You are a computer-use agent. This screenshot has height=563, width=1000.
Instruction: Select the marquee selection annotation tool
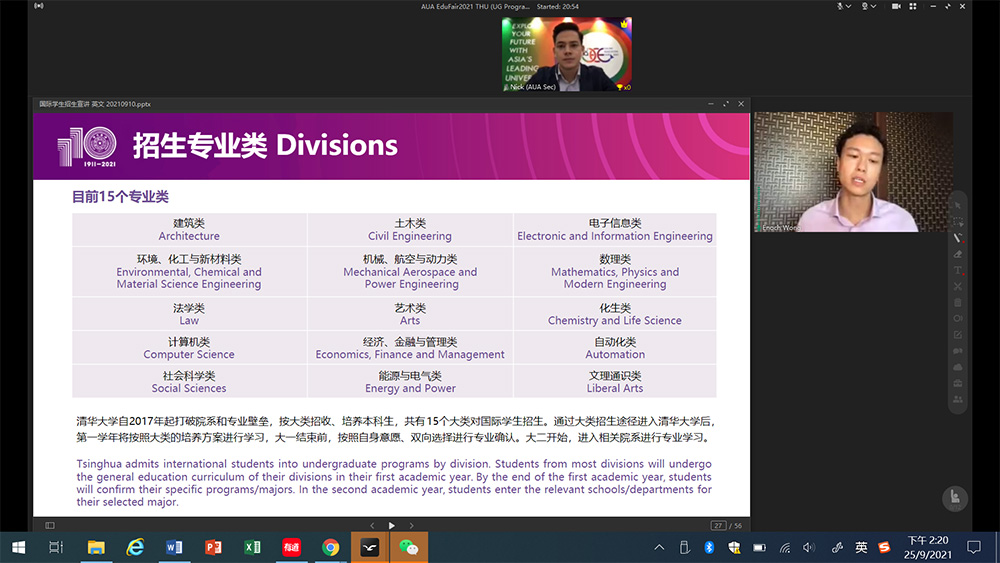click(x=958, y=222)
